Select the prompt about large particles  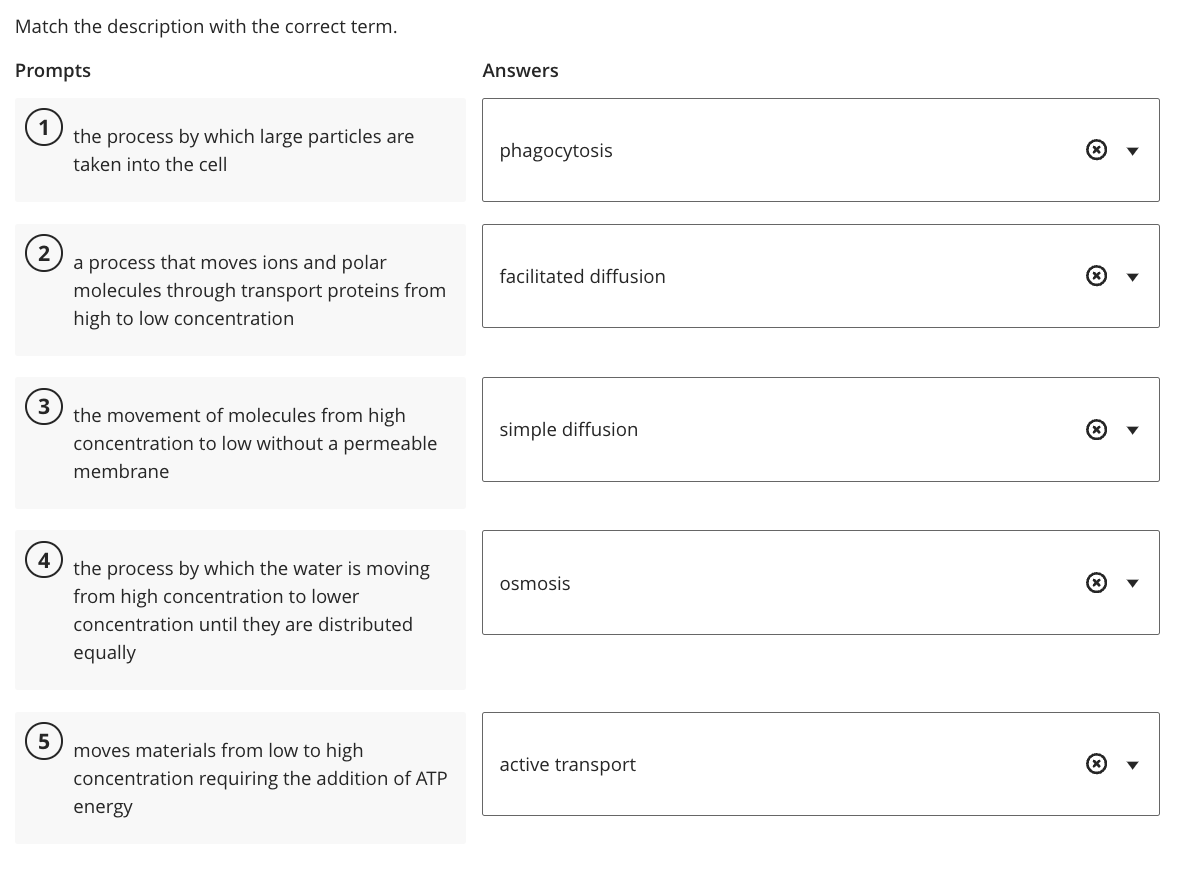coord(240,150)
